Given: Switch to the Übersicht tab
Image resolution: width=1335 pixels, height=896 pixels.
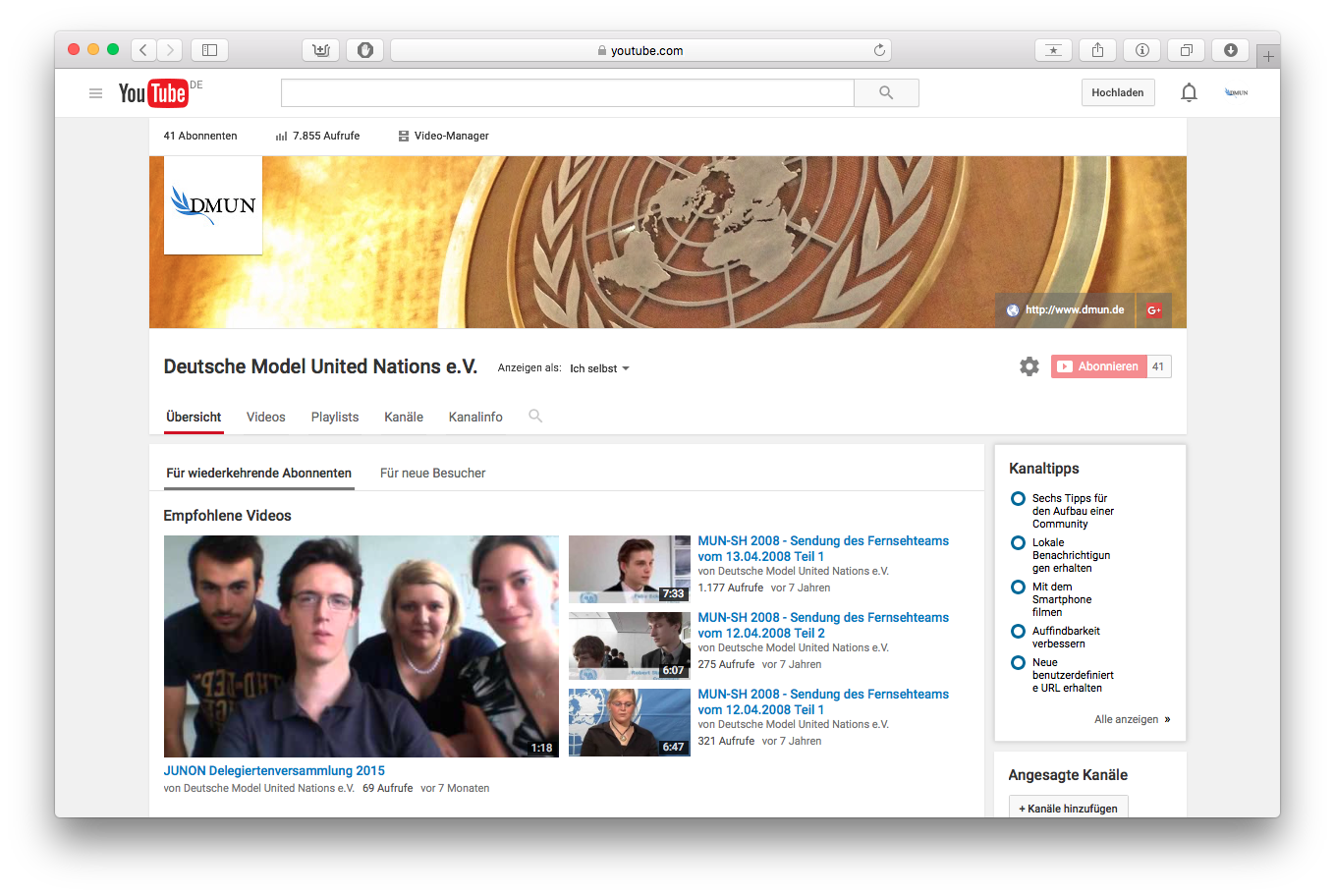Looking at the screenshot, I should (194, 417).
